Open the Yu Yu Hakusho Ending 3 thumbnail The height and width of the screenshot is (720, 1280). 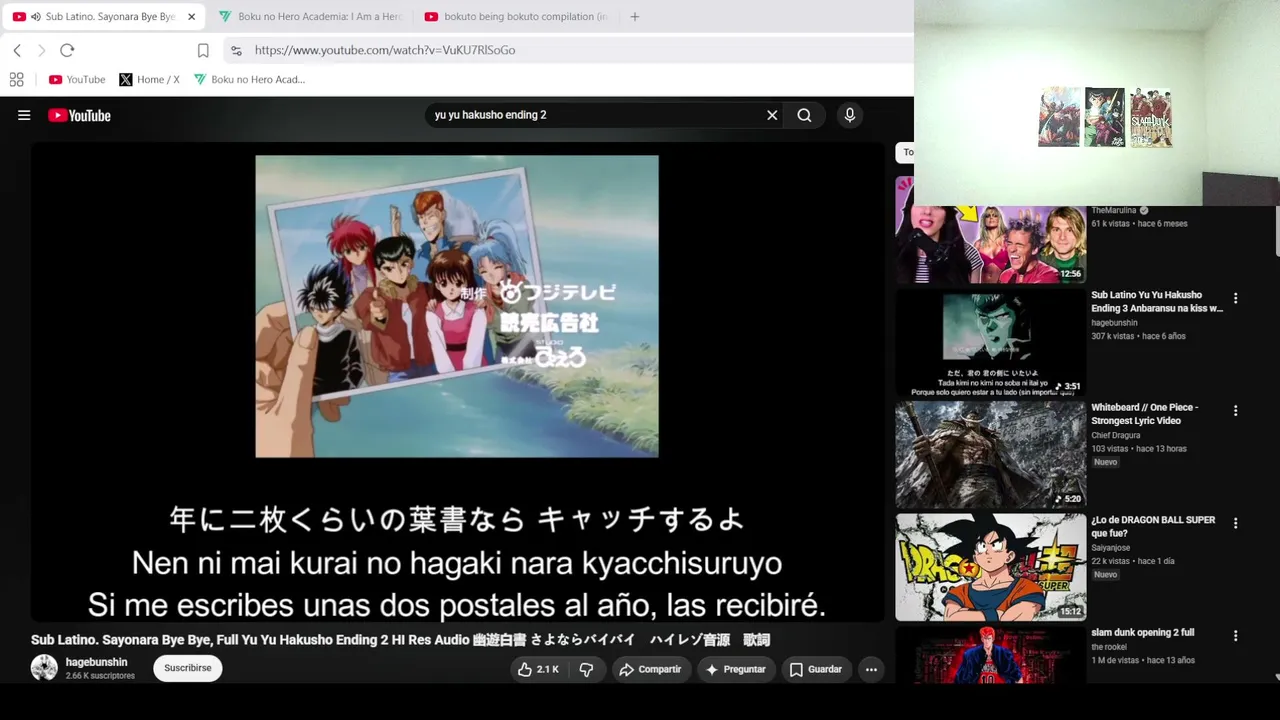990,343
